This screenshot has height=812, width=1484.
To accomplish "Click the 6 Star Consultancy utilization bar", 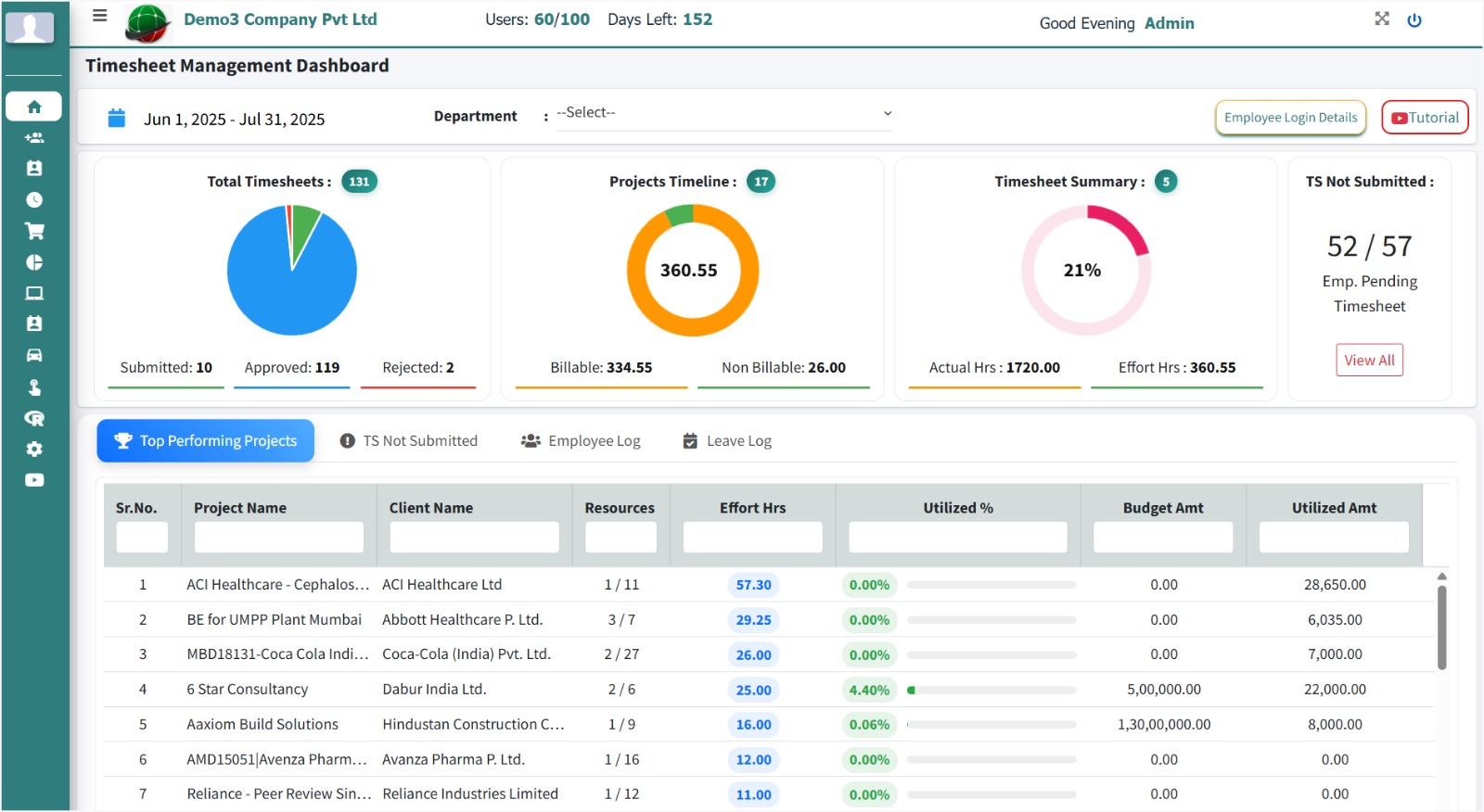I will [991, 690].
